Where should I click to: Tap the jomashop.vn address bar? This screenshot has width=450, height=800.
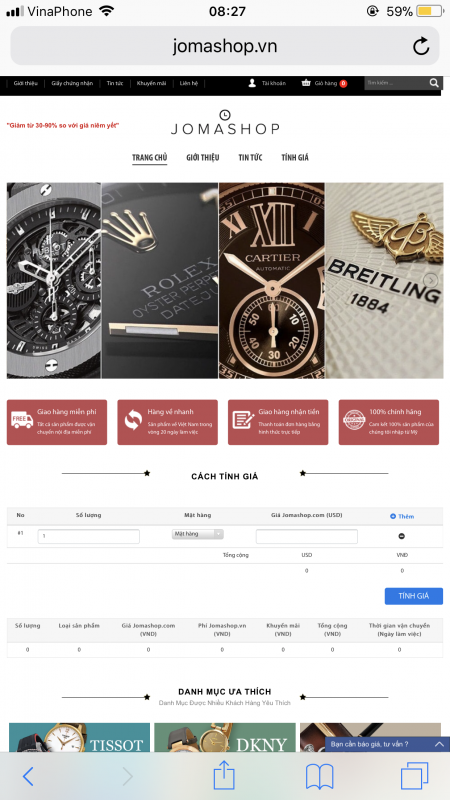pos(224,46)
